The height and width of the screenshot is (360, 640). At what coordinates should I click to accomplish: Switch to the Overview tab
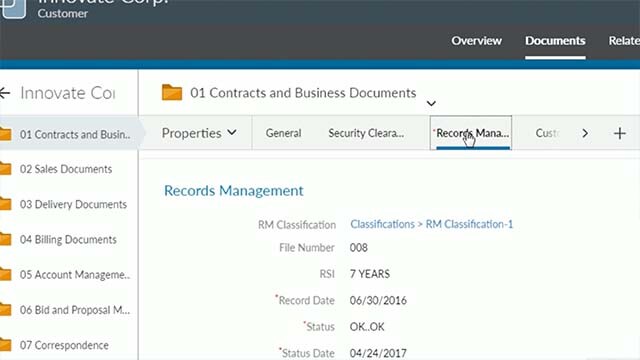476,41
